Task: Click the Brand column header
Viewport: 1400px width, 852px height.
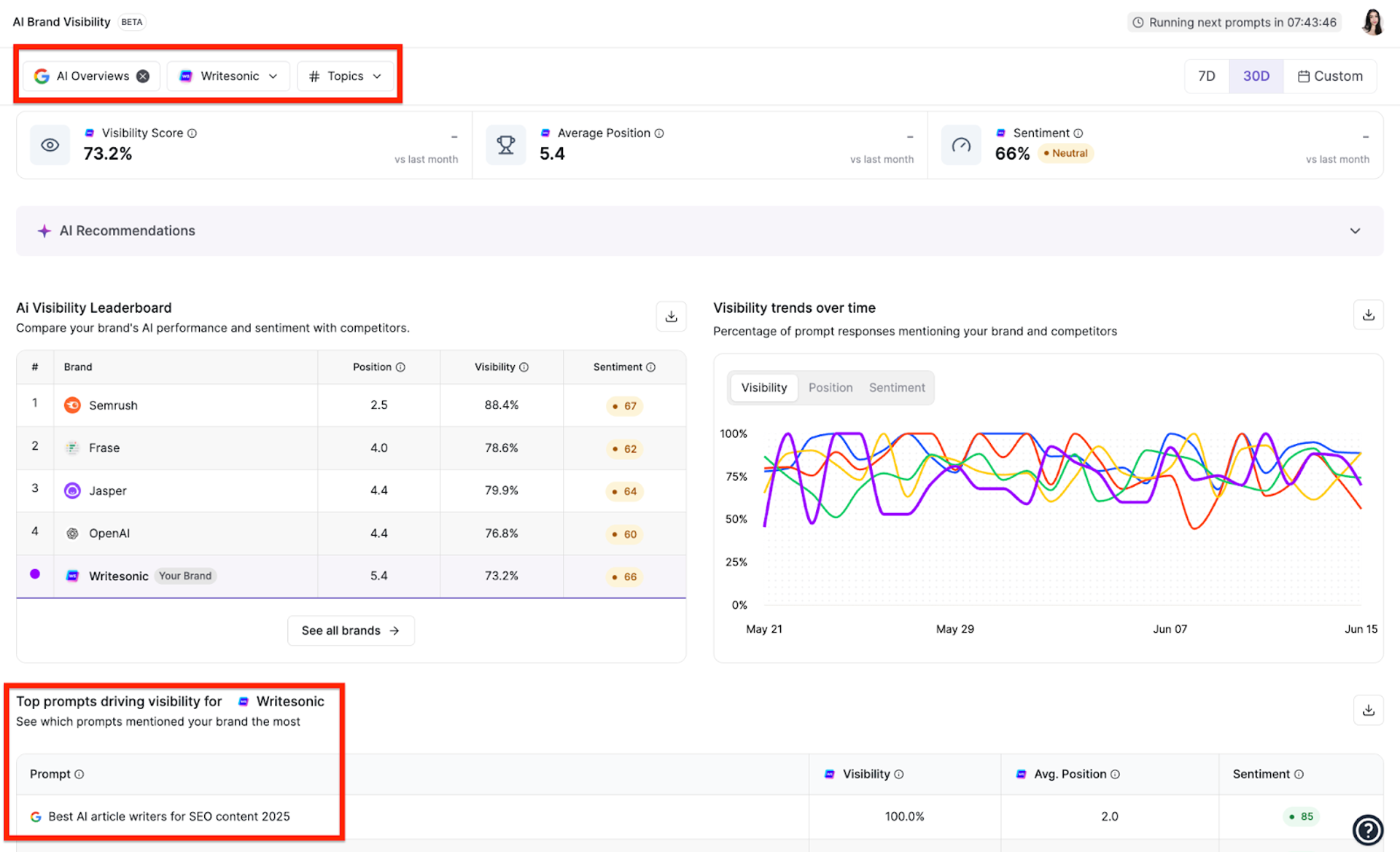Action: 77,367
